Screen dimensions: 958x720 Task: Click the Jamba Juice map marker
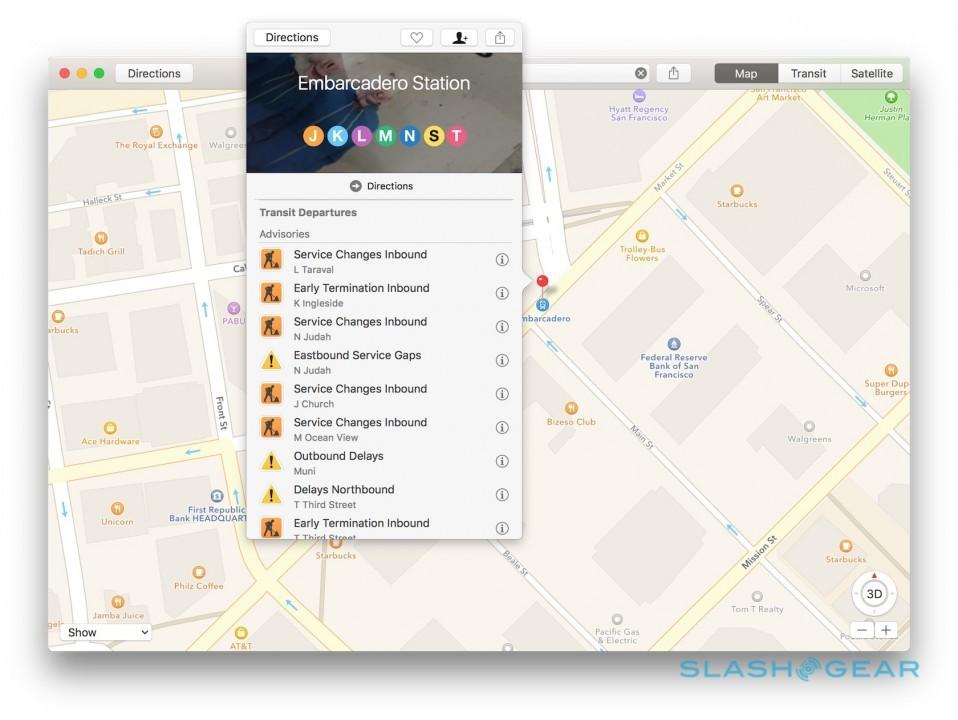(x=118, y=601)
